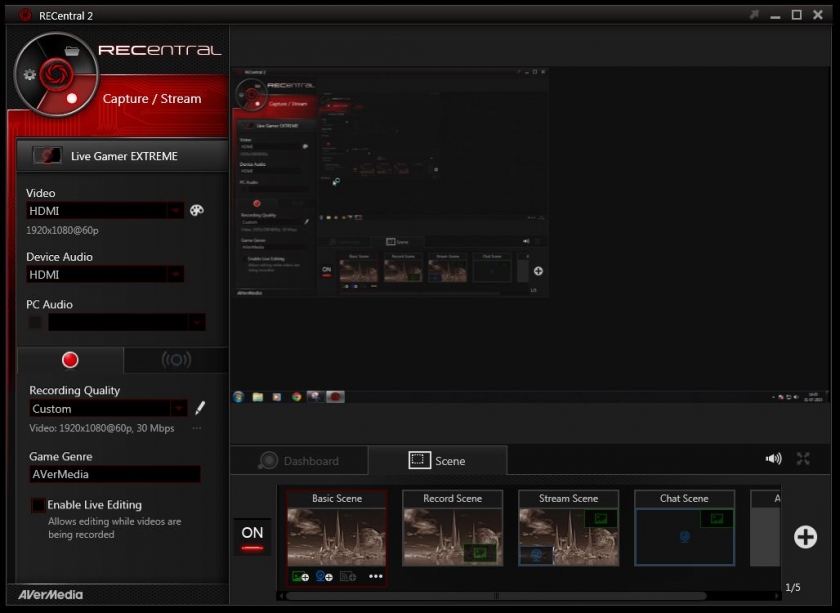Open the file folder on the RECentral dial

pyautogui.click(x=72, y=51)
